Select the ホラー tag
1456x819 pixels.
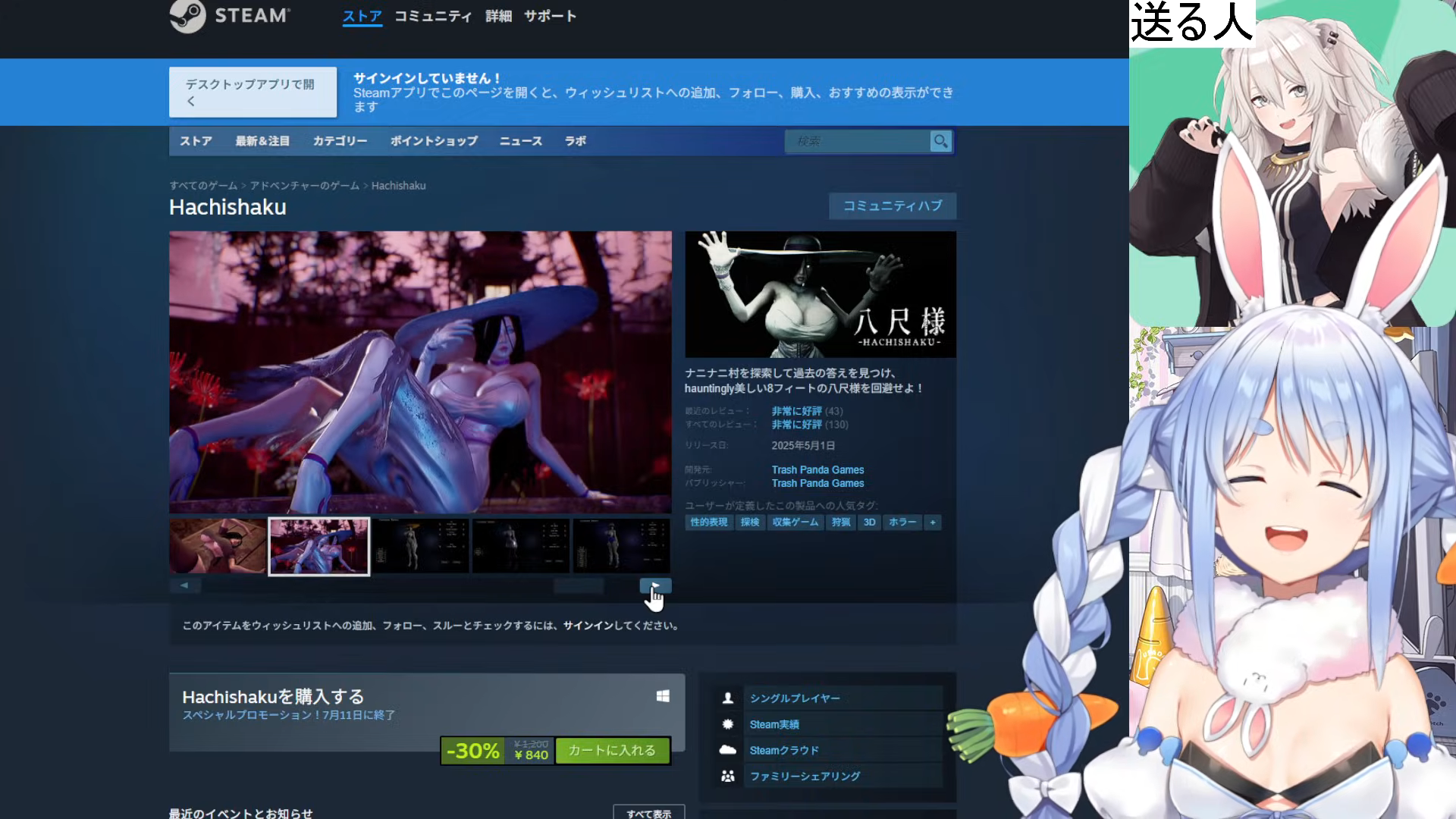[902, 522]
